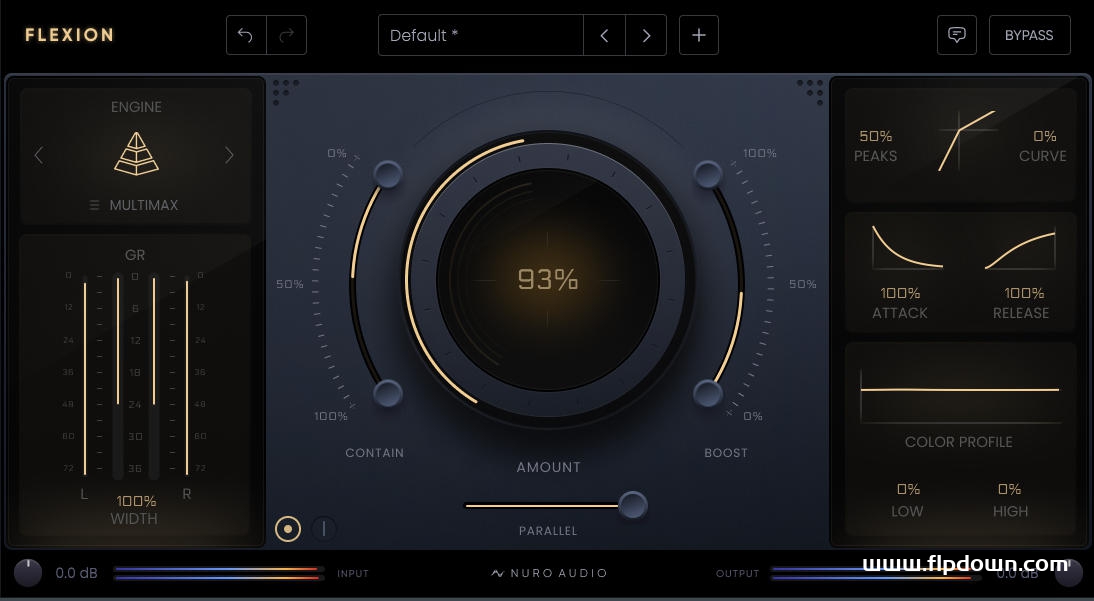Click the 0% LOW value
1094x601 pixels.
click(908, 489)
